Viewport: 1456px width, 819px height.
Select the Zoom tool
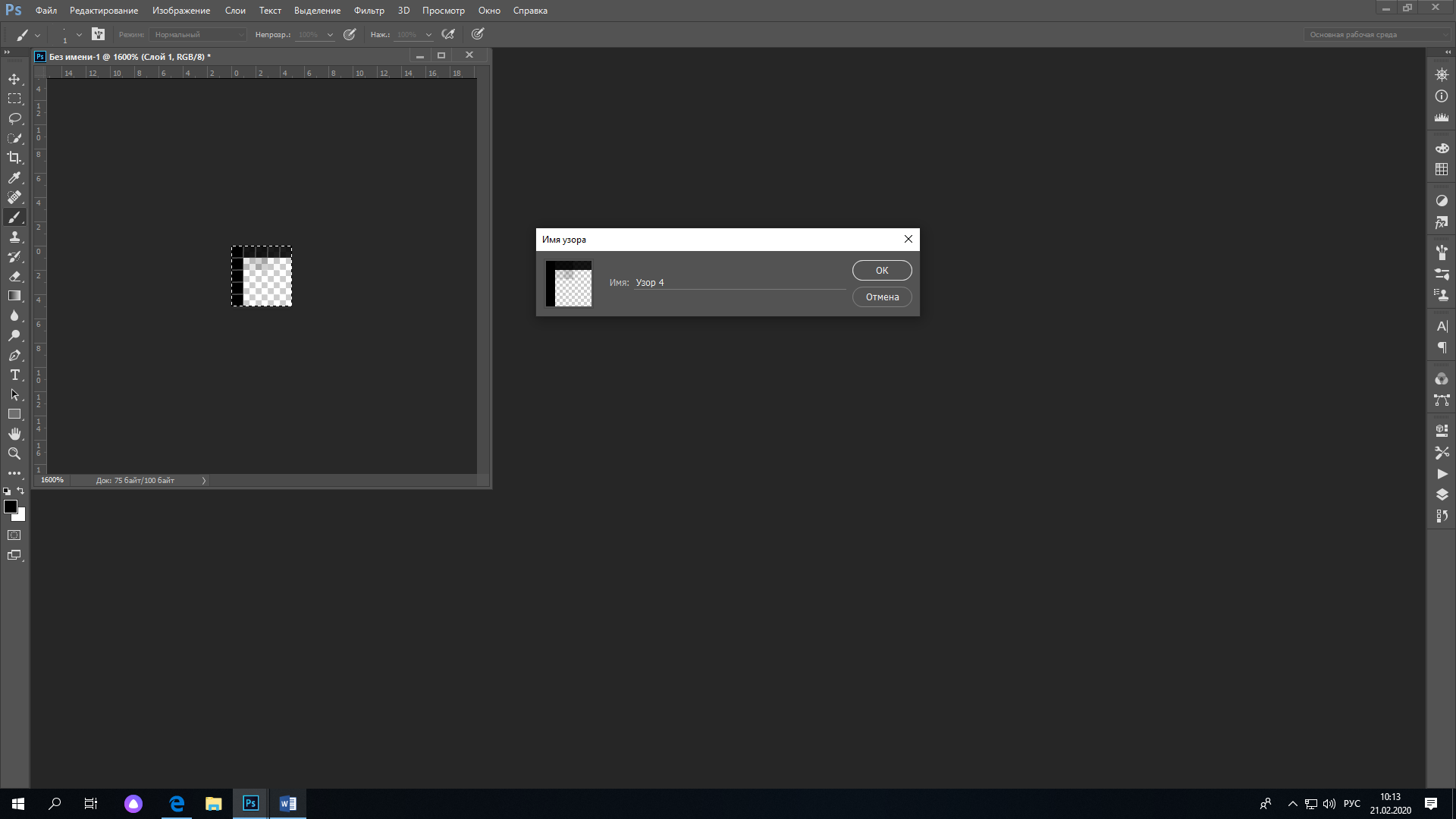[14, 453]
